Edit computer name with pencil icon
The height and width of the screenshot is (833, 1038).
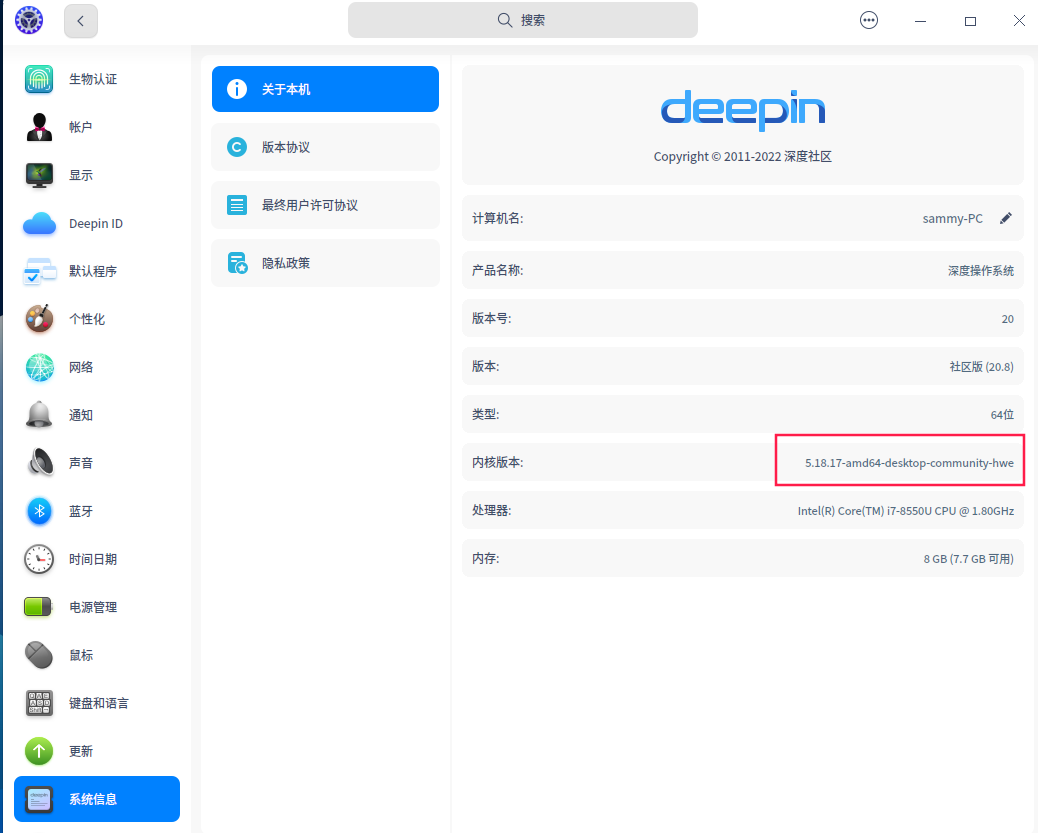[x=1006, y=219]
